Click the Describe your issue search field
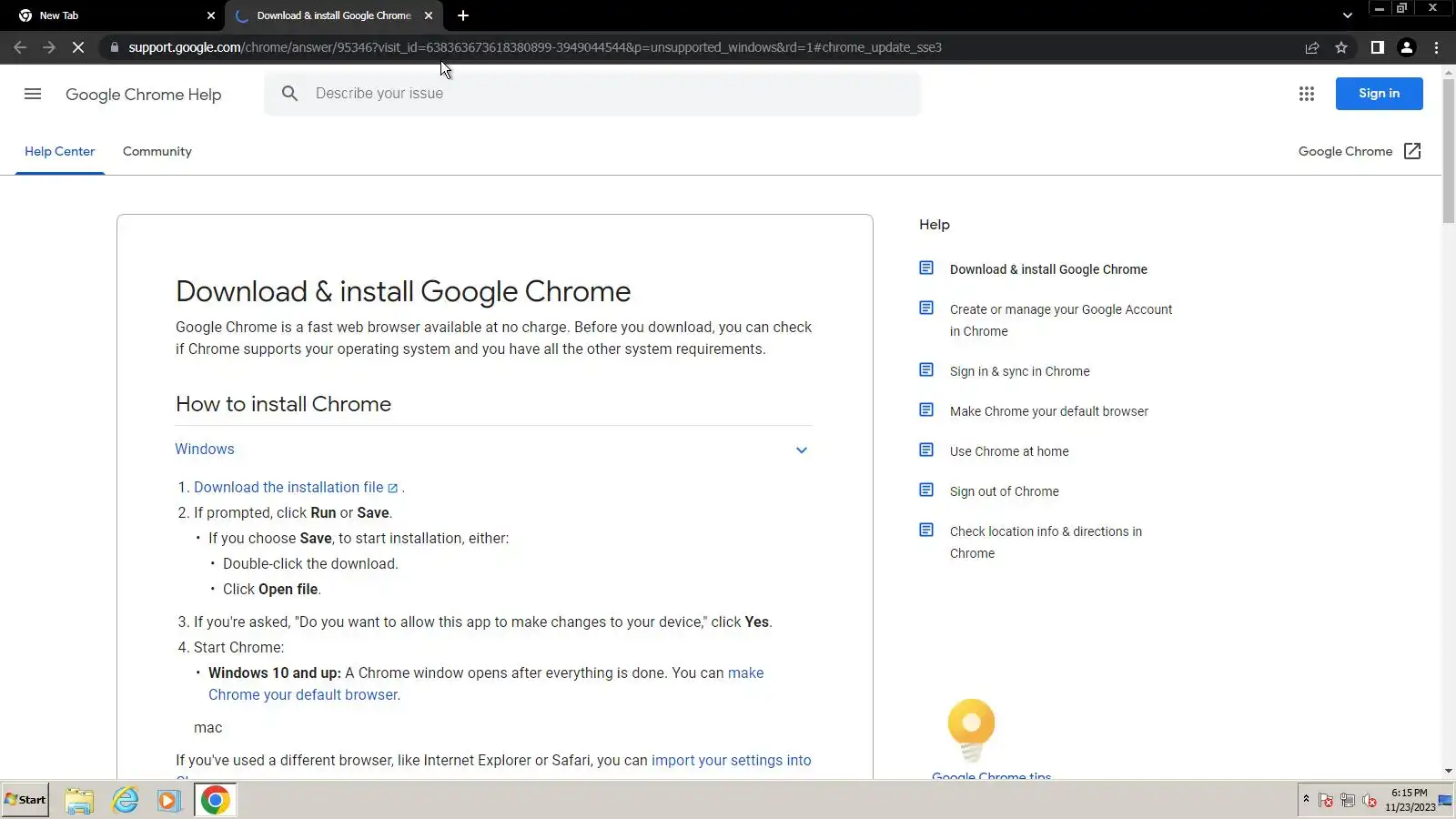The image size is (1456, 819). pos(591,94)
